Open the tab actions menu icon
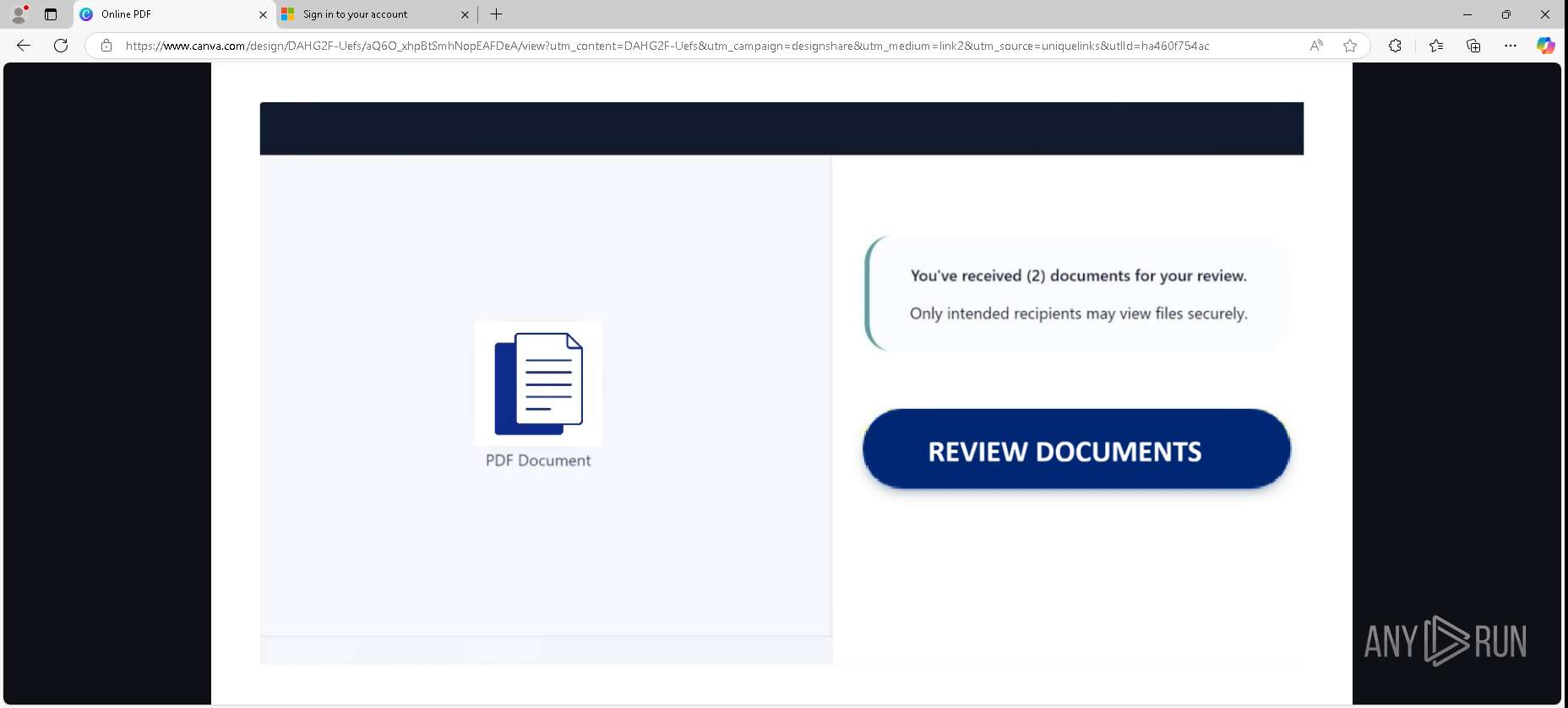Image resolution: width=1568 pixels, height=708 pixels. tap(51, 14)
